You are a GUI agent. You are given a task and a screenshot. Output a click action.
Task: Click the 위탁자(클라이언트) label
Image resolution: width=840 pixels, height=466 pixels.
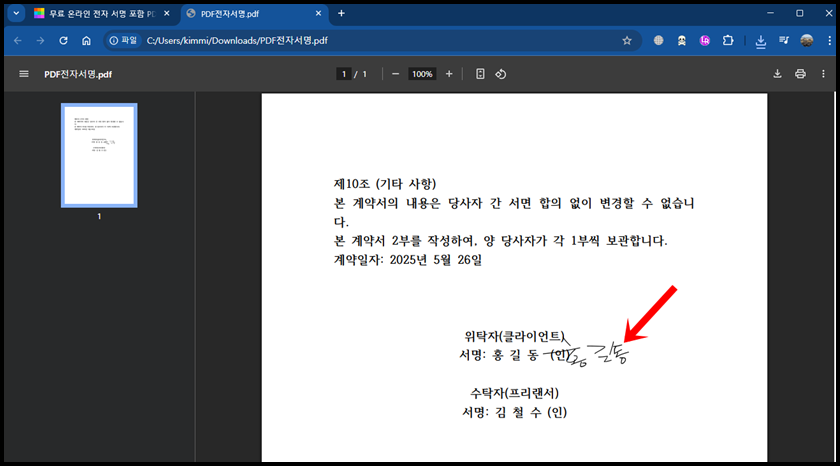pyautogui.click(x=514, y=336)
